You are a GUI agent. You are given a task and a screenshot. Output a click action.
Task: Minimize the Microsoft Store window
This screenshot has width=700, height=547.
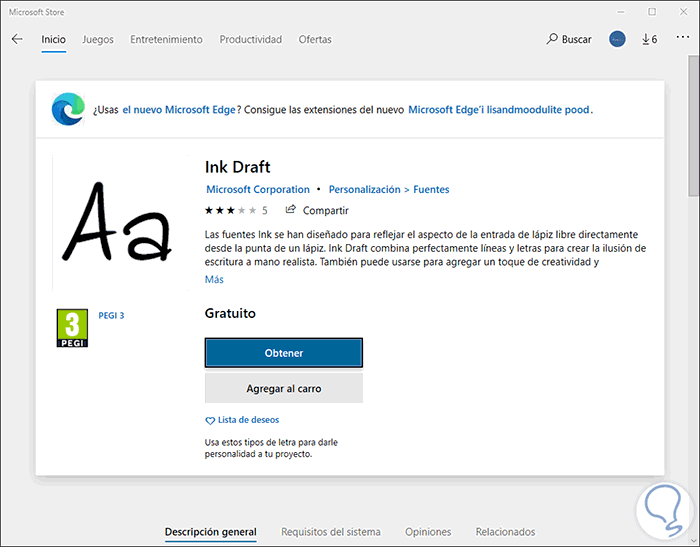coord(621,12)
